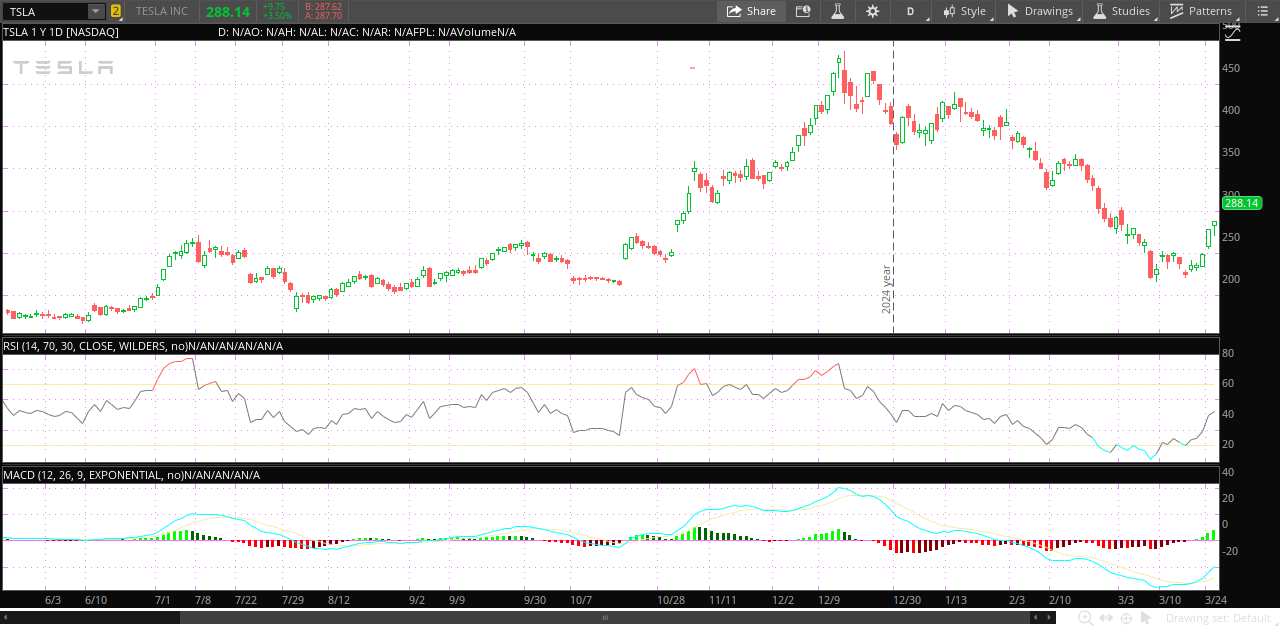
Task: Click the bid price B: 287.62
Action: [323, 6]
